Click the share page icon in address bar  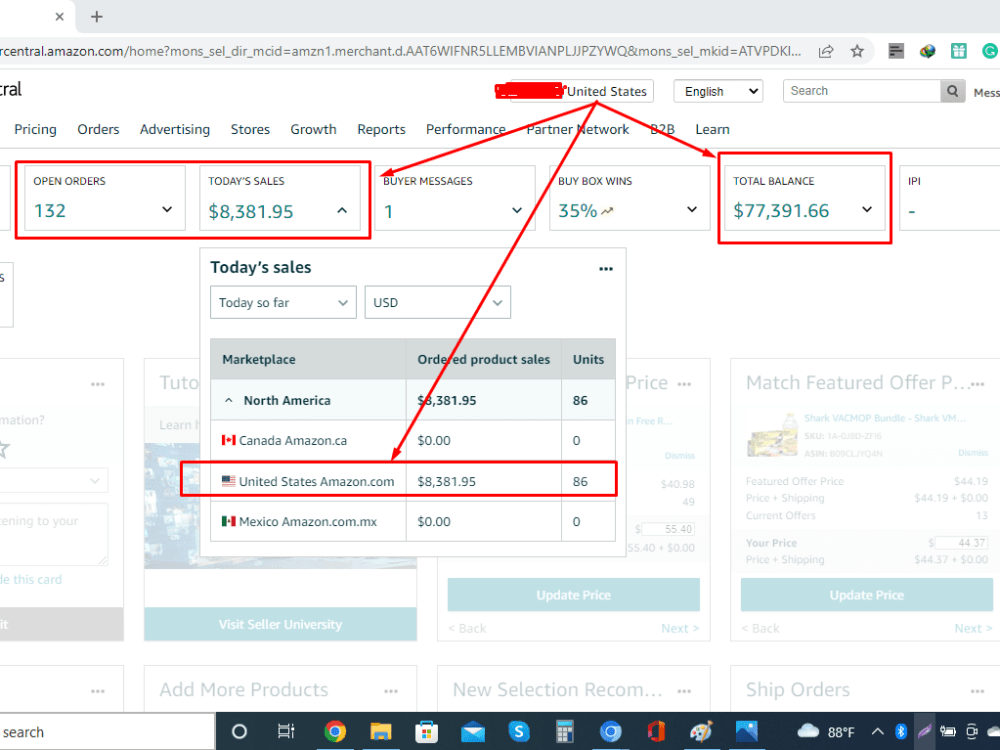pos(826,52)
